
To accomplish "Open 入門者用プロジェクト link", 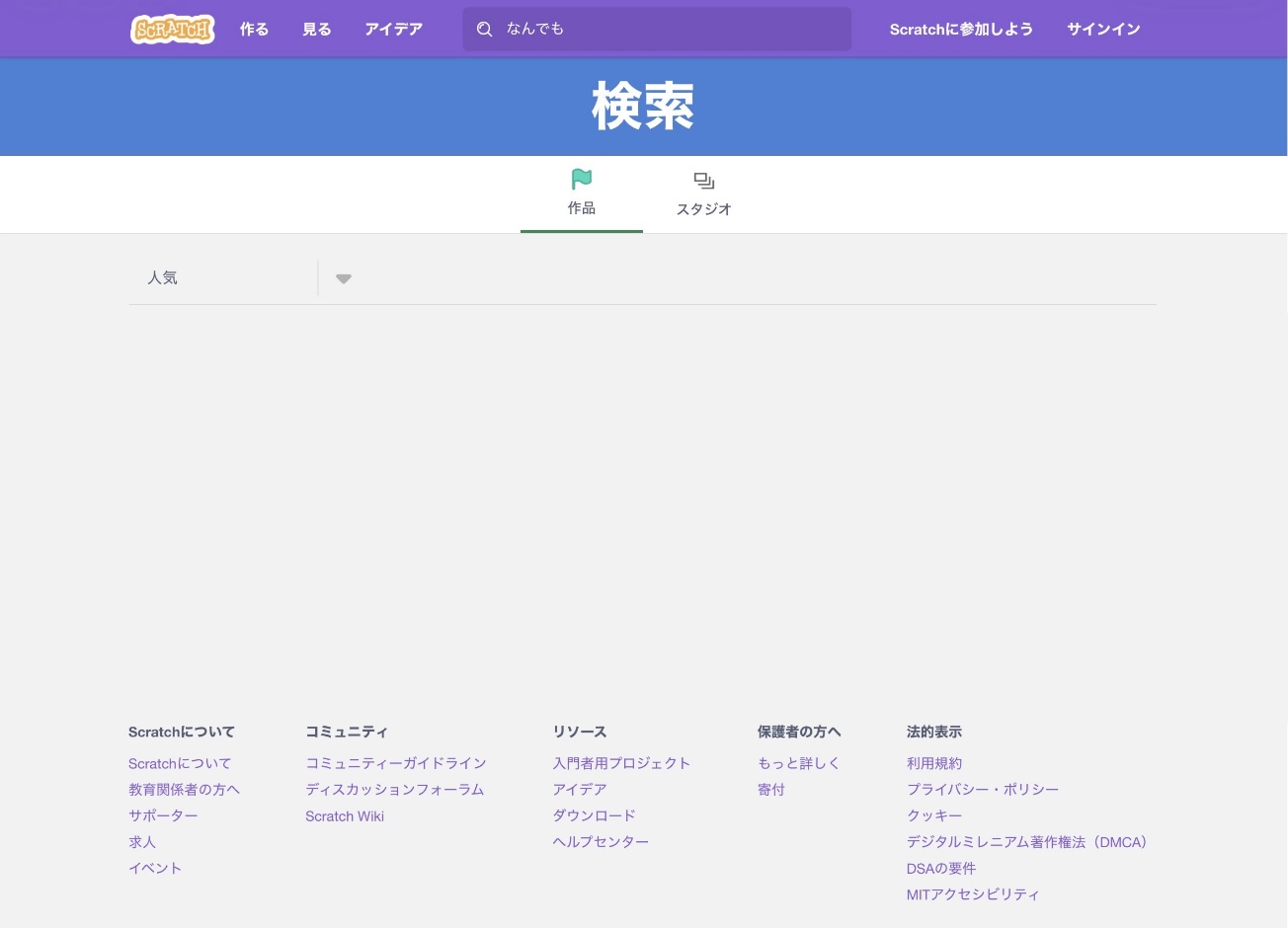I will tap(621, 763).
